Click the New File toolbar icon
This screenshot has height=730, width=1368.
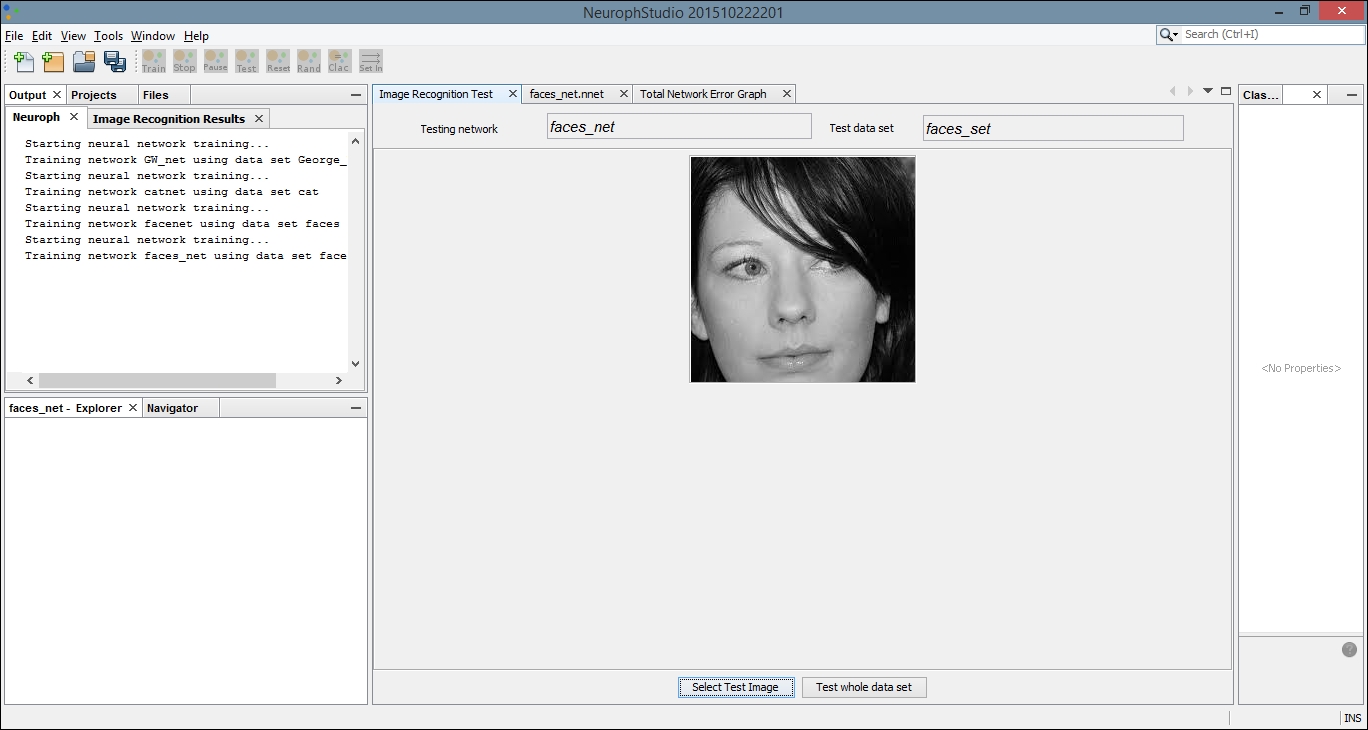tap(24, 61)
